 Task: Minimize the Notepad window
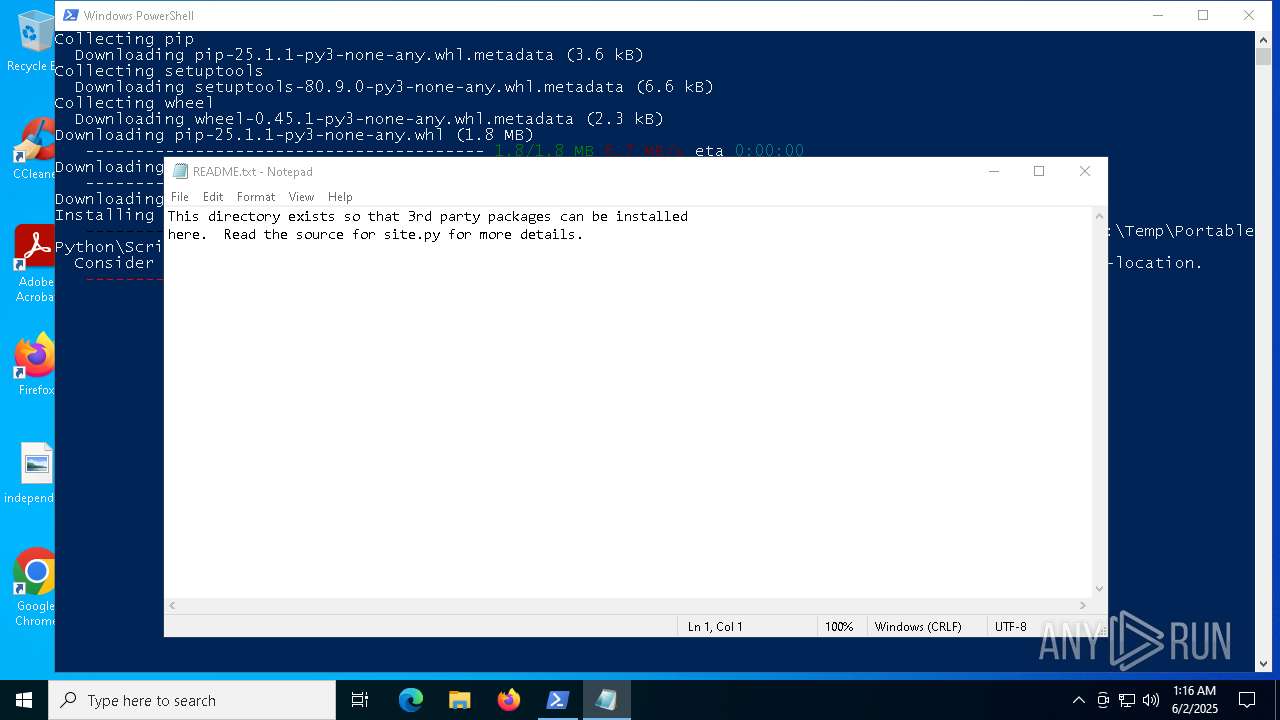coord(994,171)
